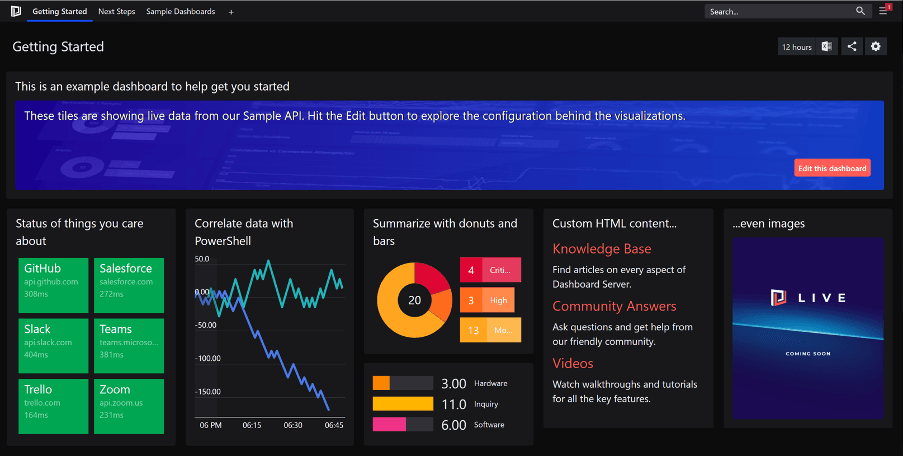Click the Edit this dashboard button

click(832, 168)
